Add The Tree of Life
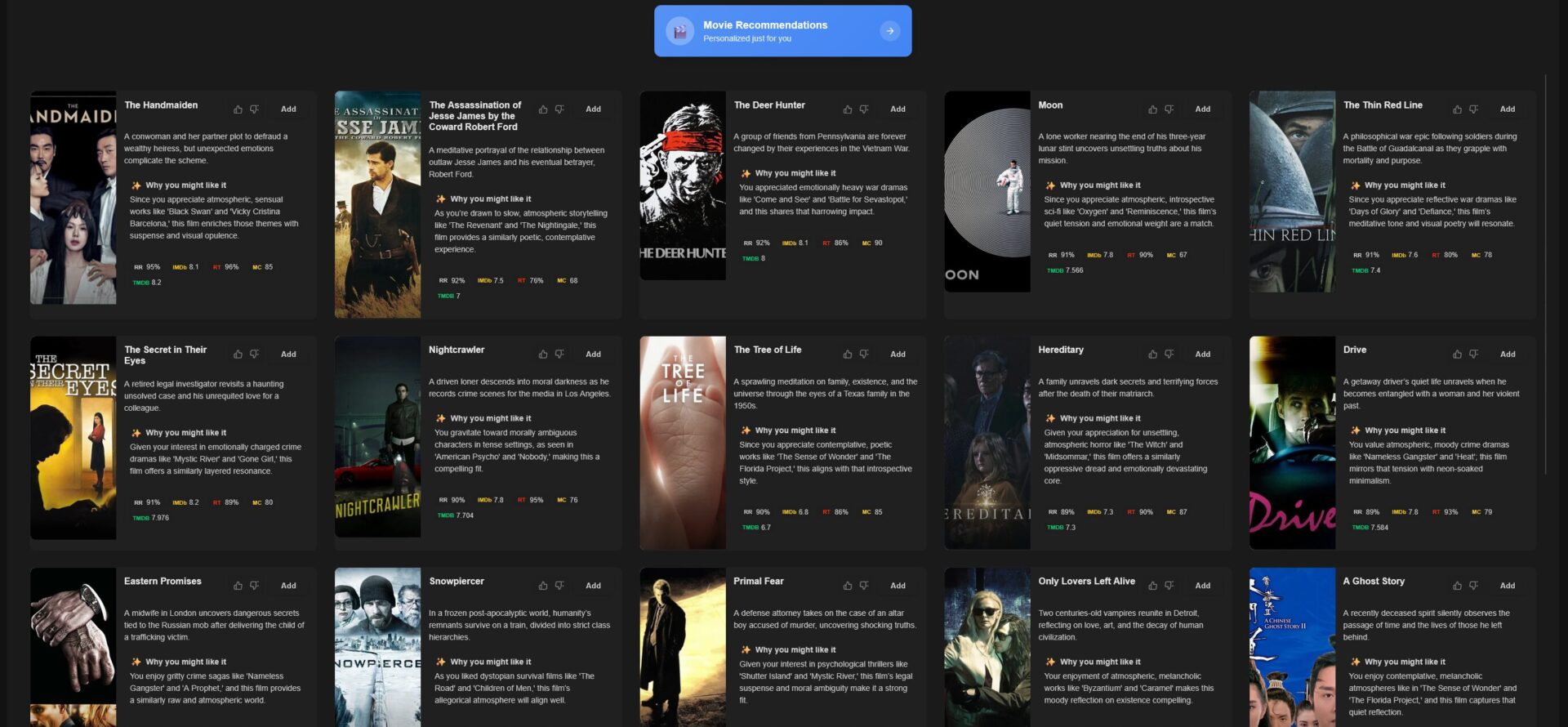This screenshot has height=727, width=1568. click(x=898, y=355)
